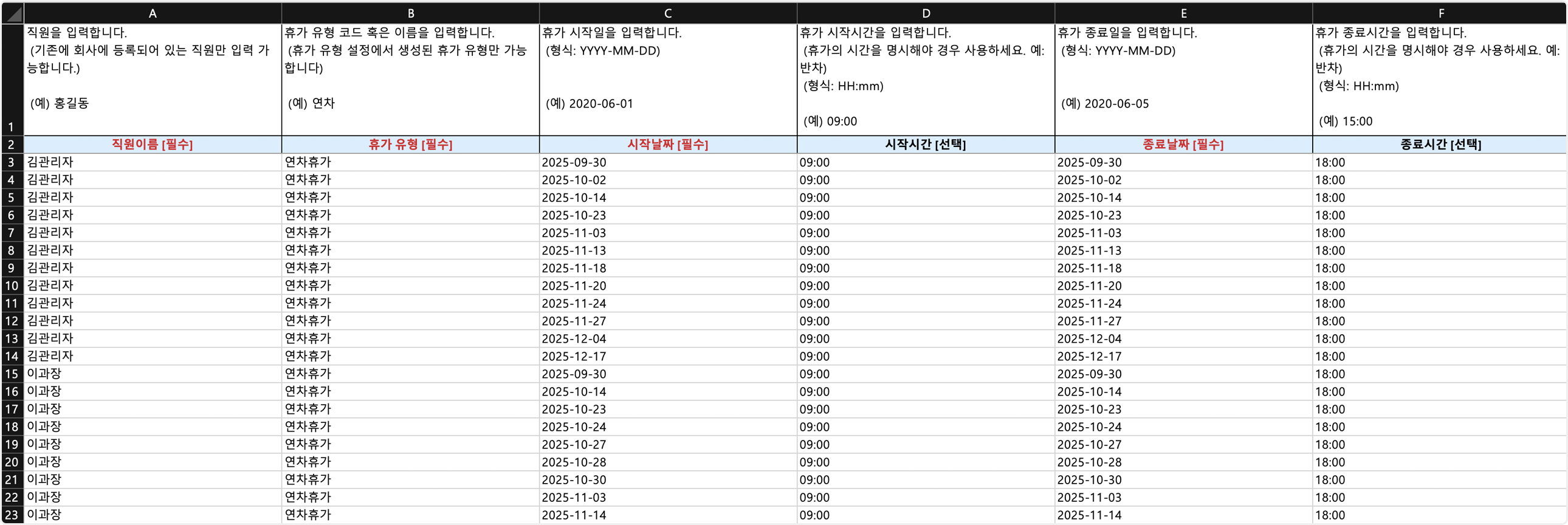
Task: Click row header number 2
Action: click(12, 145)
